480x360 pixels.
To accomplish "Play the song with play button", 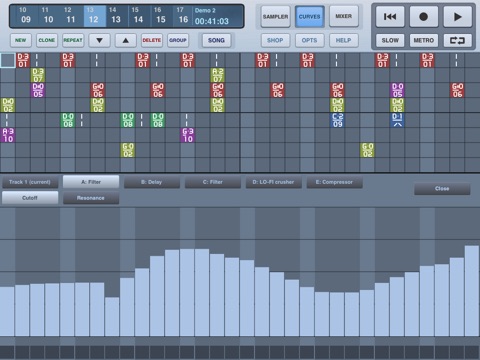I will pyautogui.click(x=457, y=17).
